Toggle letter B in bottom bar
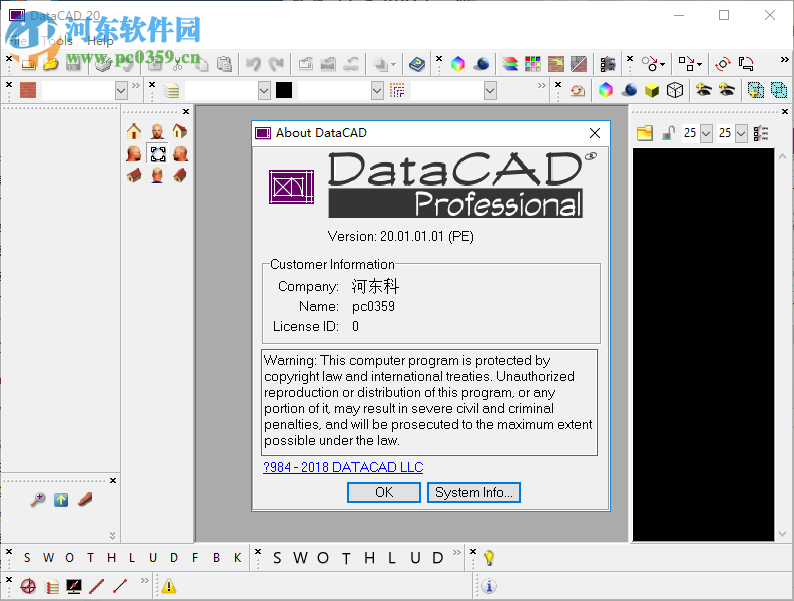Image resolution: width=794 pixels, height=601 pixels. 216,557
